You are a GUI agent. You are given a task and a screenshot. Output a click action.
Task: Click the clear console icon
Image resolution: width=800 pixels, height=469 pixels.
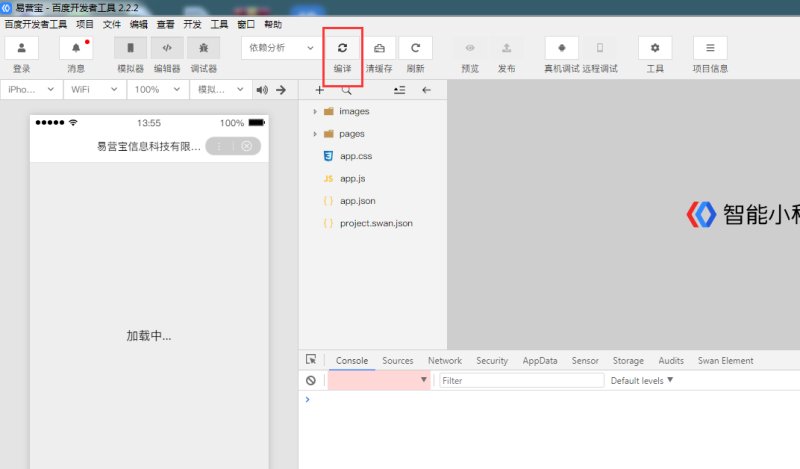coord(311,381)
